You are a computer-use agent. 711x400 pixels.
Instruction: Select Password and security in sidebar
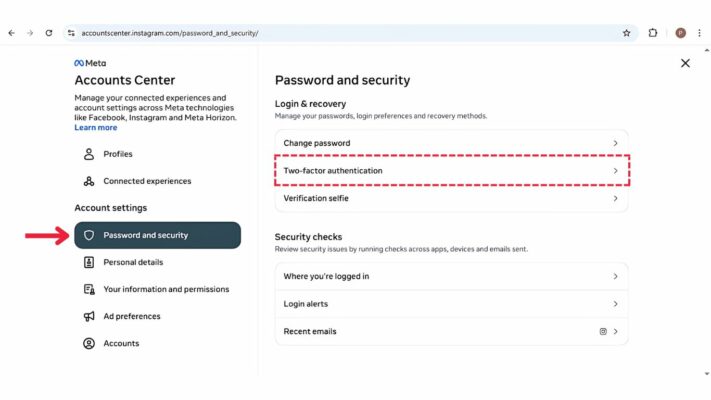pyautogui.click(x=157, y=235)
